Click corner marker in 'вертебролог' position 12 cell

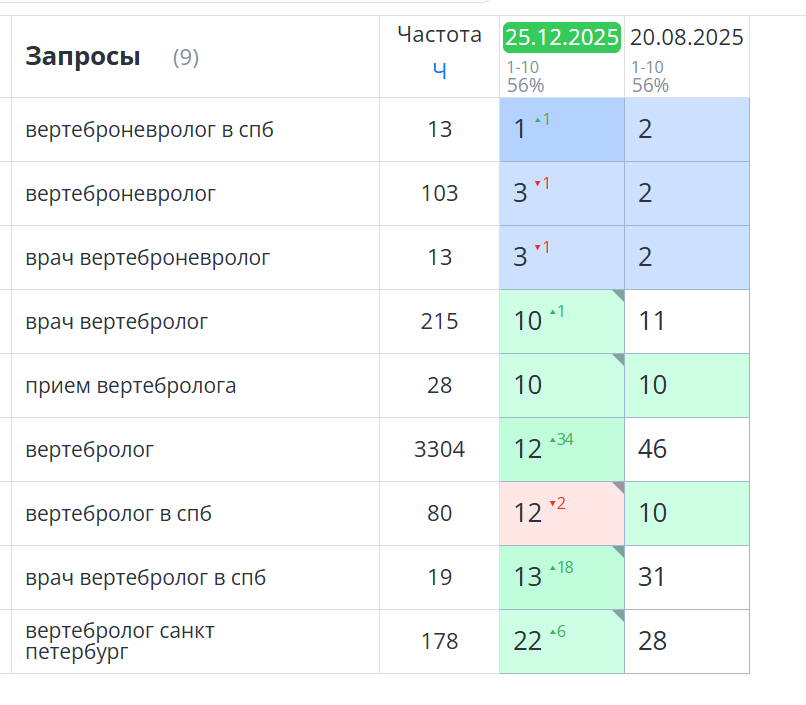[x=619, y=423]
